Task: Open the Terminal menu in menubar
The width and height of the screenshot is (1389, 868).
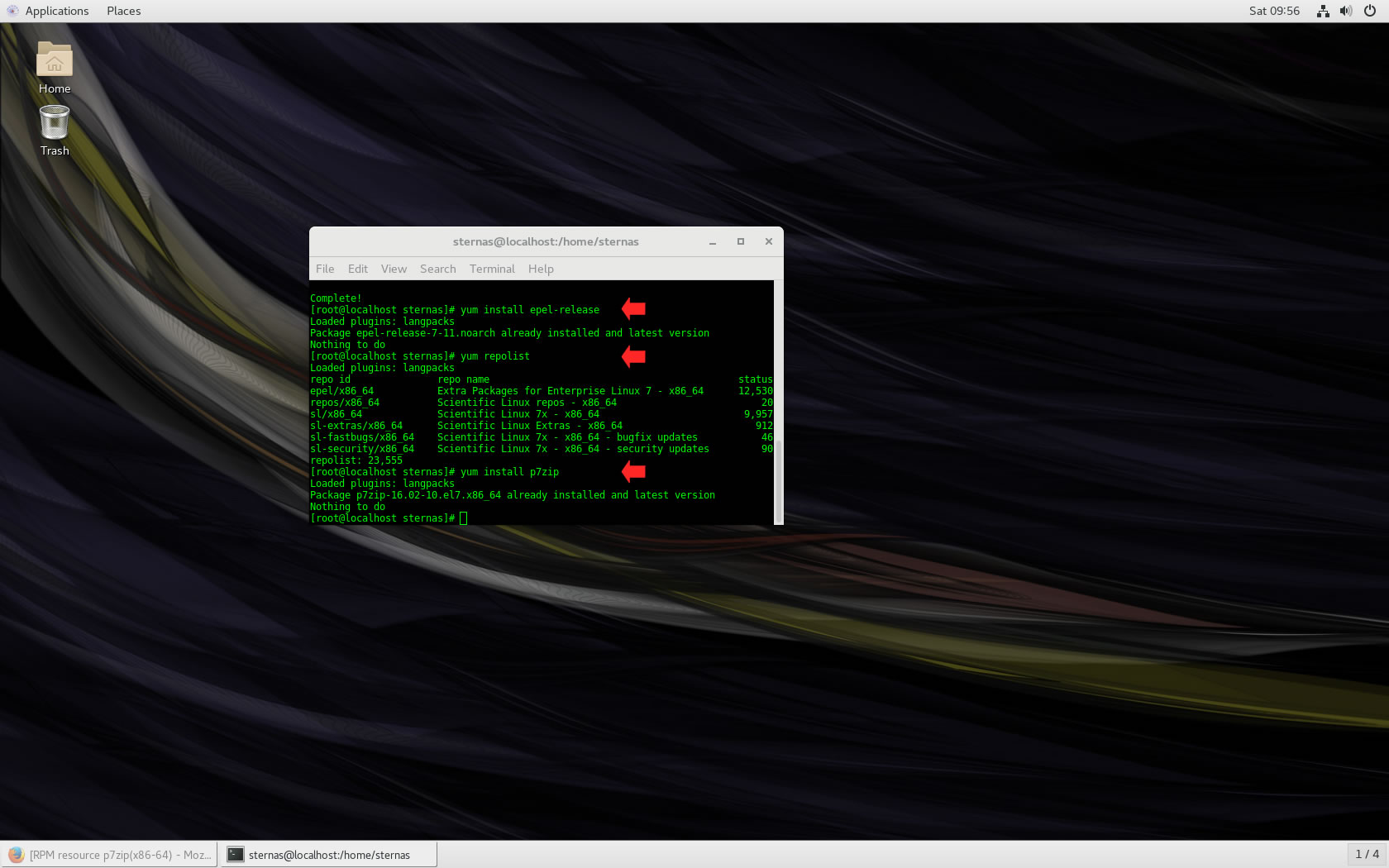Action: tap(492, 269)
